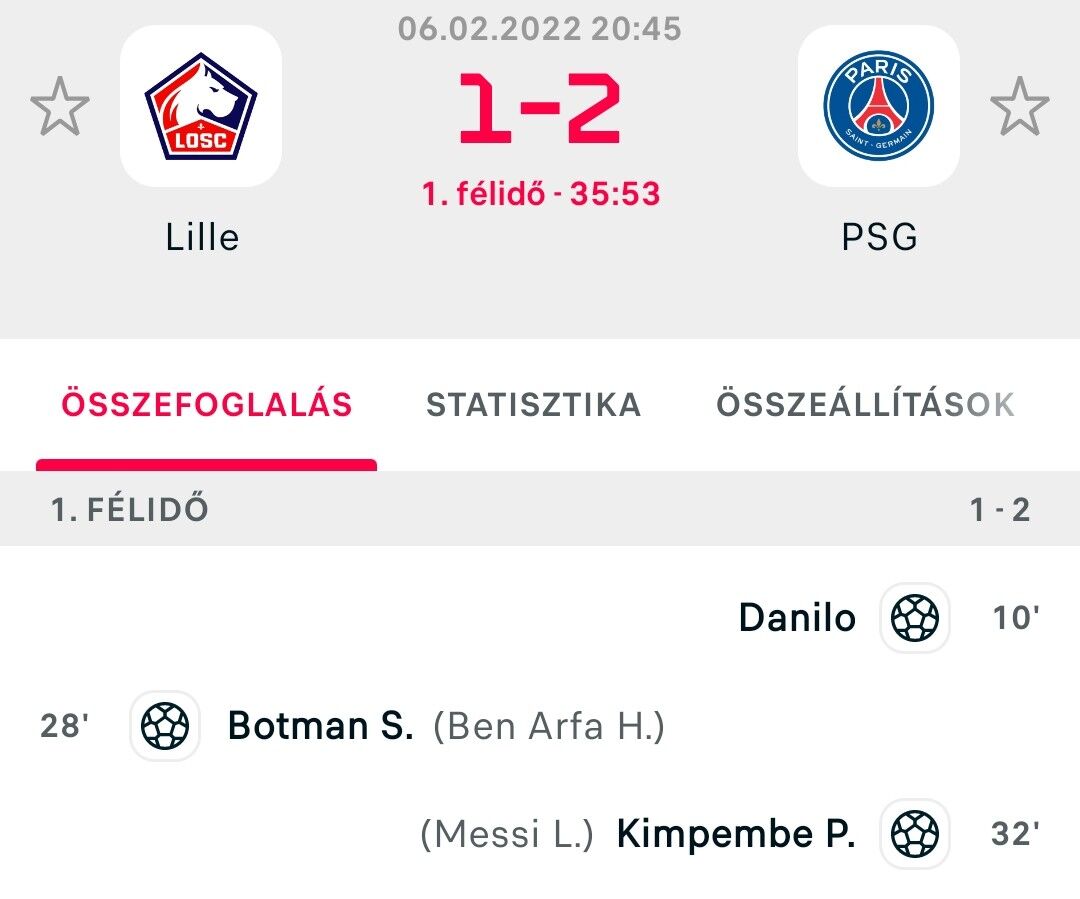Screen dimensions: 1080x899
Task: View Botman S. player details
Action: pyautogui.click(x=320, y=726)
